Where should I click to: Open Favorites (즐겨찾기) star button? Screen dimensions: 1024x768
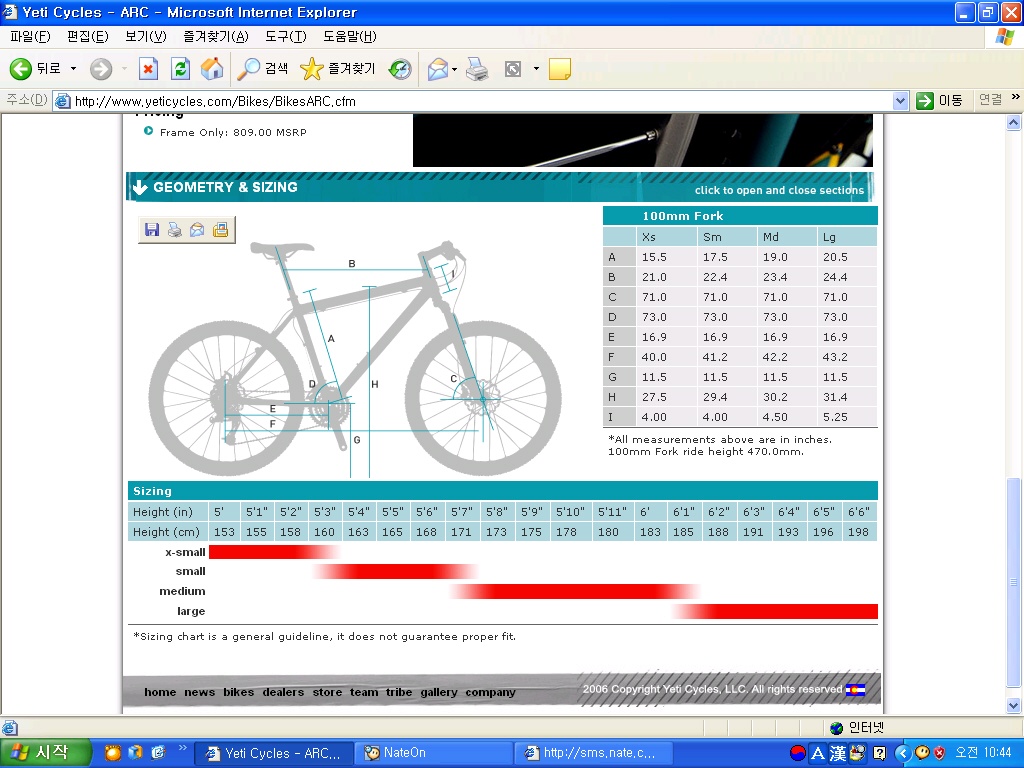pyautogui.click(x=337, y=69)
